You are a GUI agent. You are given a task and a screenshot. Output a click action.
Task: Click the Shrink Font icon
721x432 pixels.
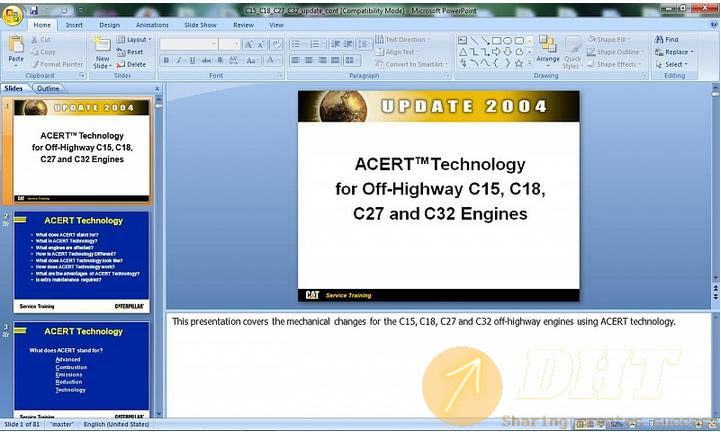coord(260,44)
